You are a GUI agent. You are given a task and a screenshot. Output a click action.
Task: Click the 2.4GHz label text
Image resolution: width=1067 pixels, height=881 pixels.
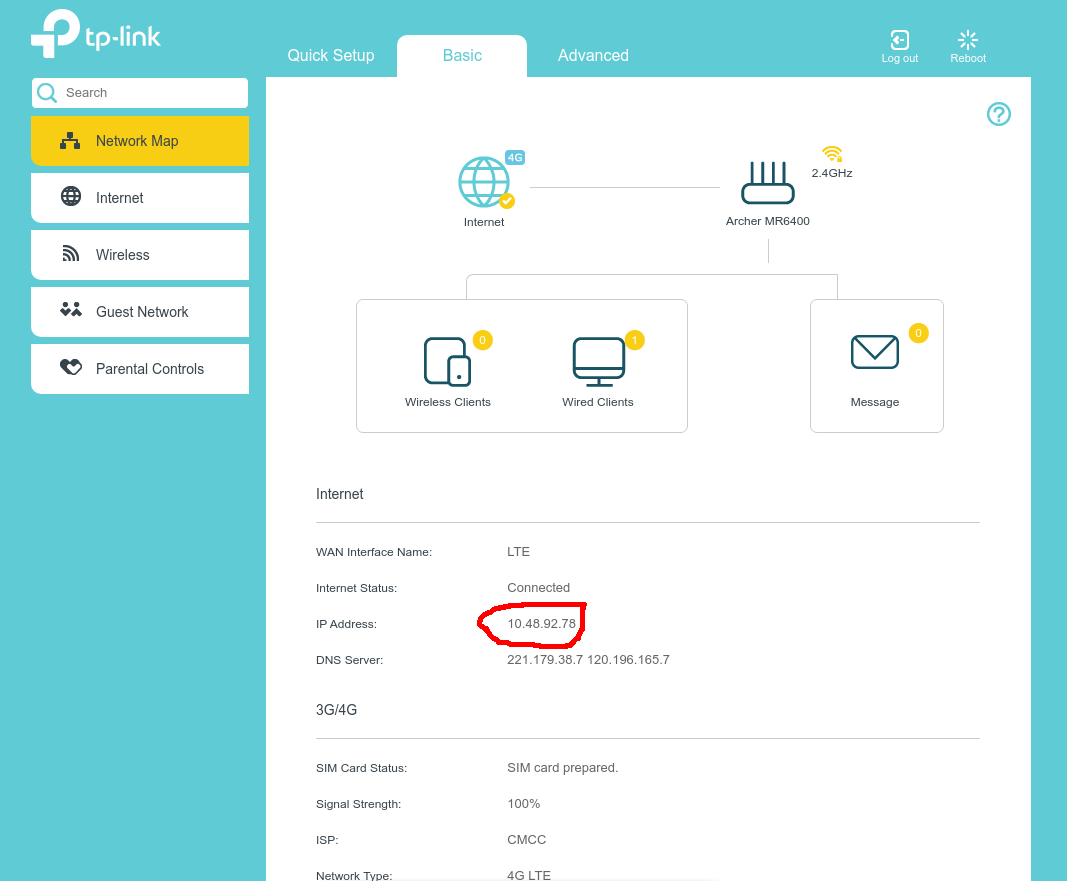pos(832,173)
